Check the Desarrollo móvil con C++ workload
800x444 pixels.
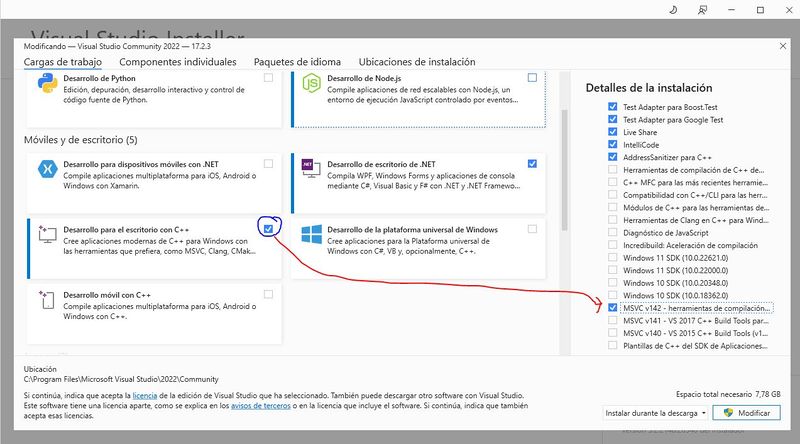coord(268,294)
